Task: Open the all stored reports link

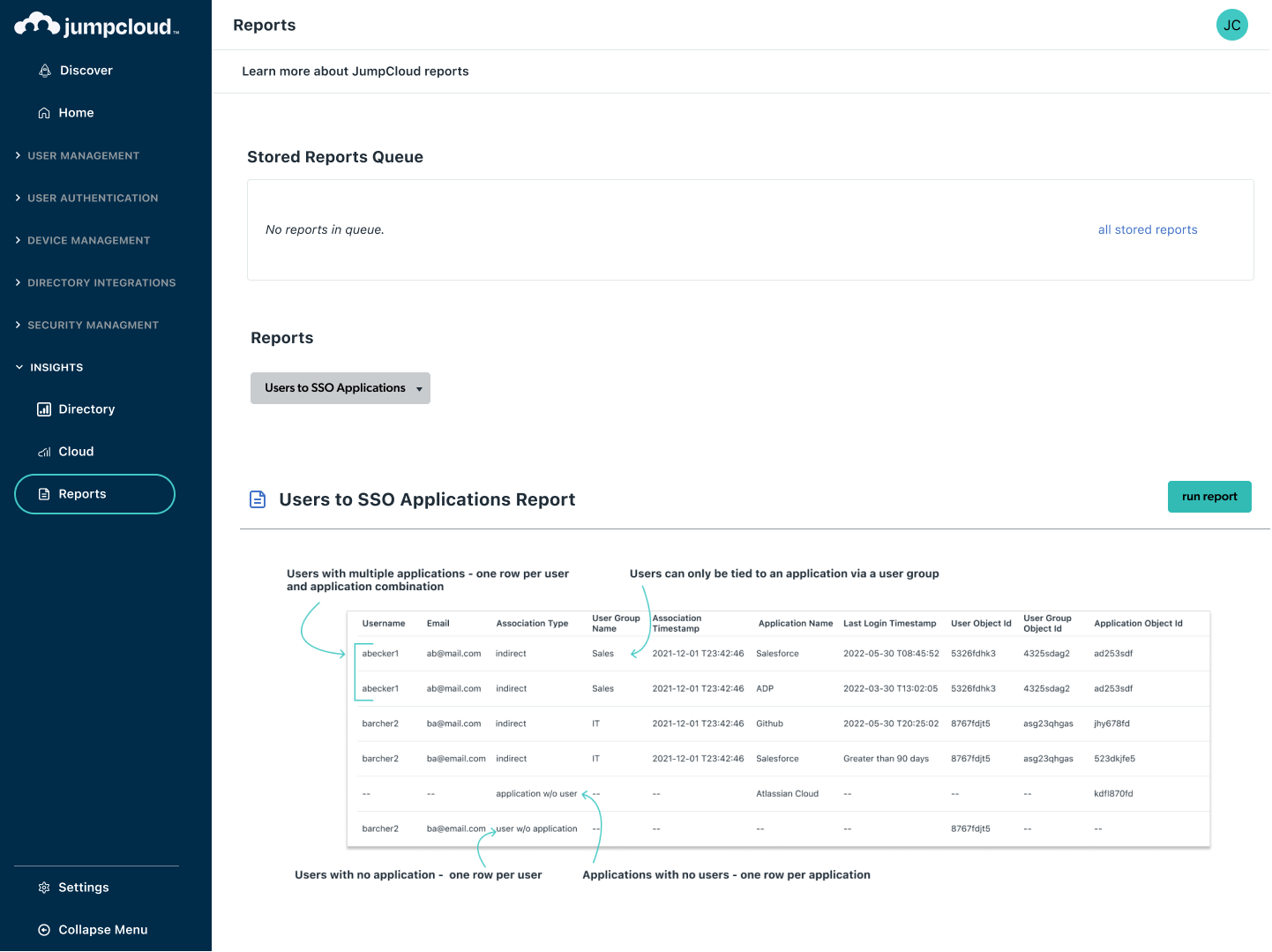Action: click(1147, 229)
